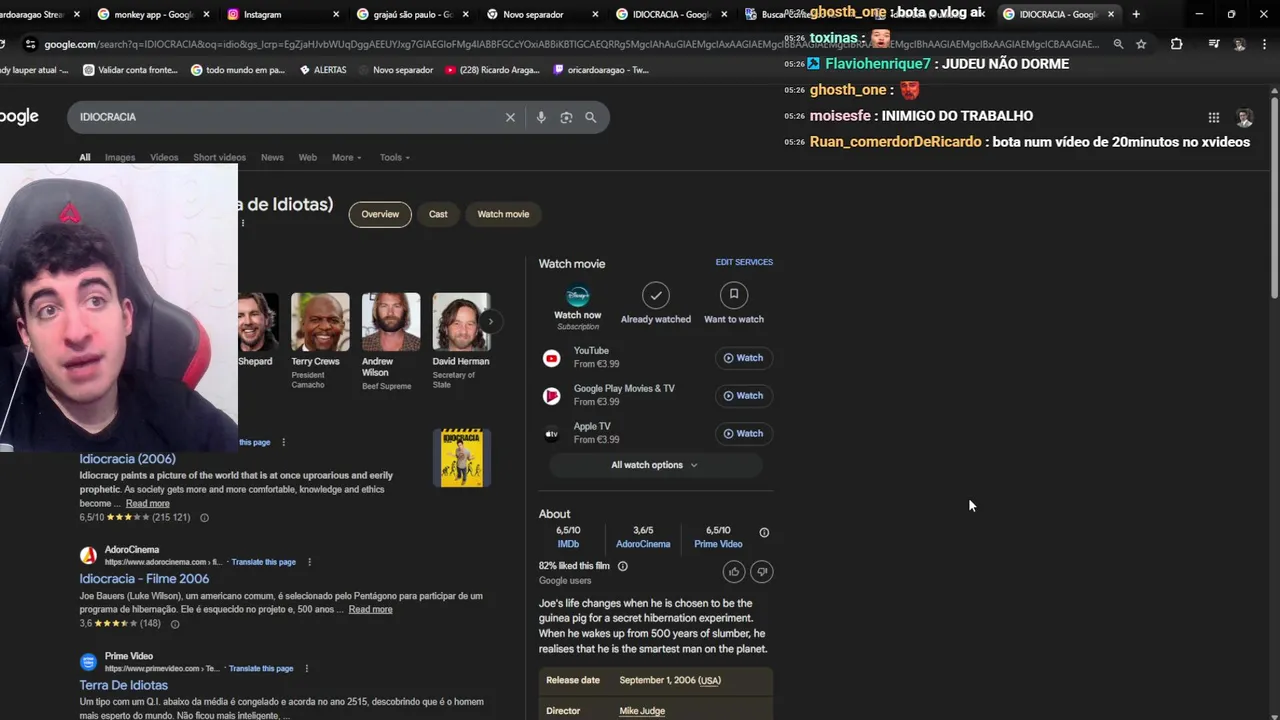1280x720 pixels.
Task: Switch to monkey app Google tab
Action: (153, 14)
